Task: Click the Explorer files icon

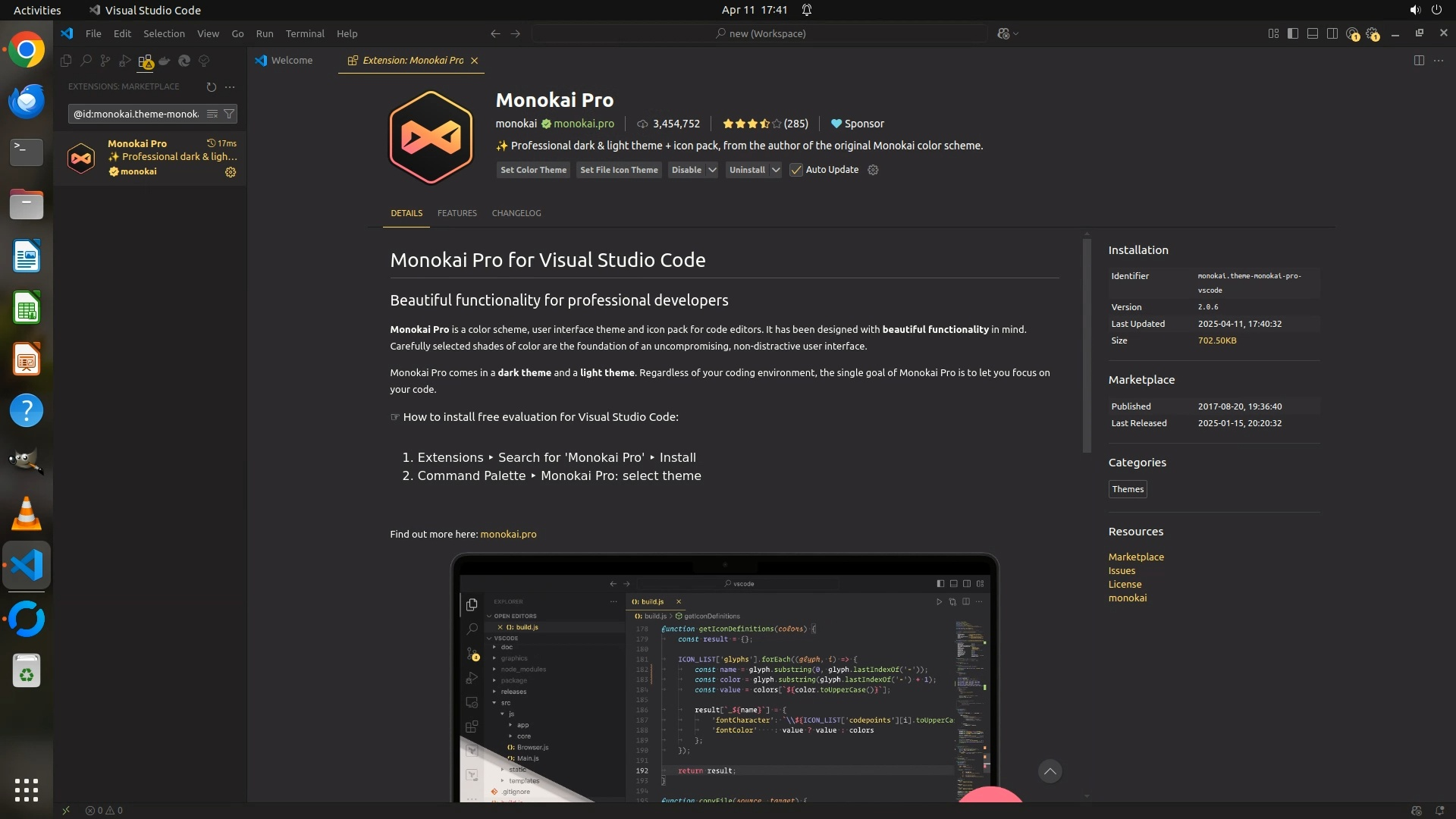Action: tap(66, 61)
